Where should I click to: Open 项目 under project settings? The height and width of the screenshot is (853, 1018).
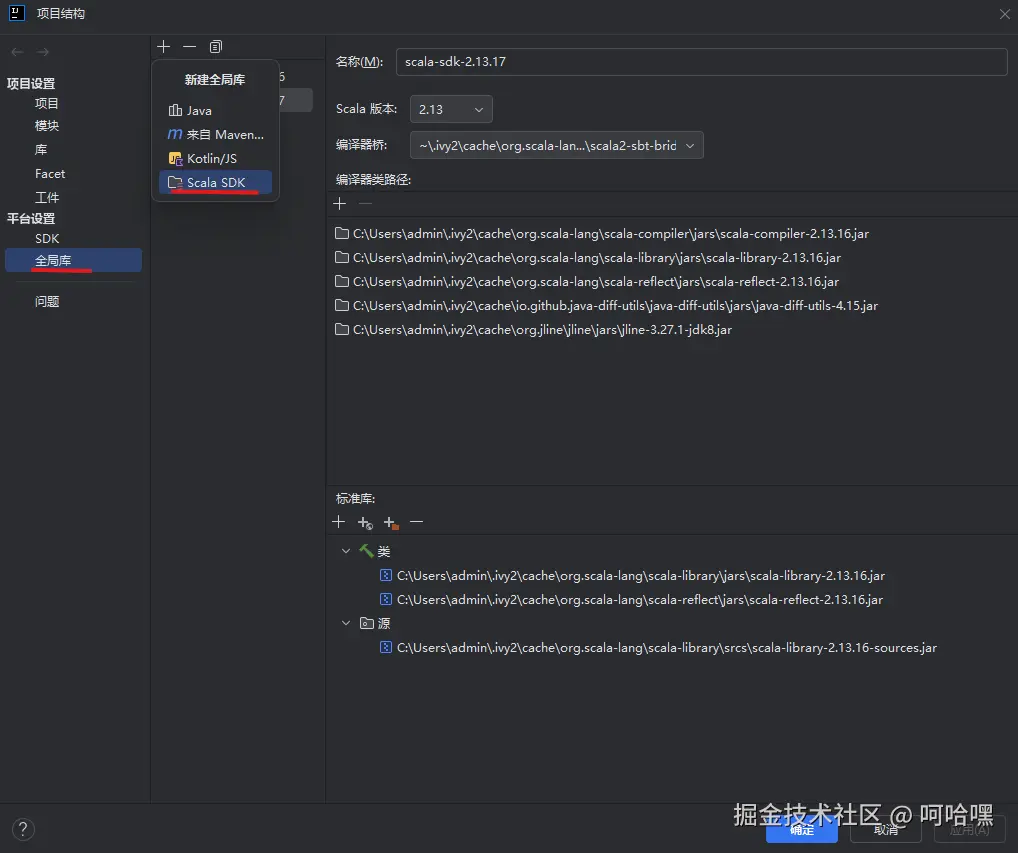[47, 103]
